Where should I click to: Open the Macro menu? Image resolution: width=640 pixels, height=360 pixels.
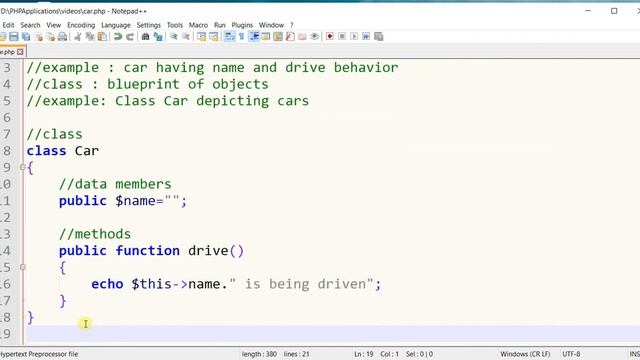click(x=198, y=25)
